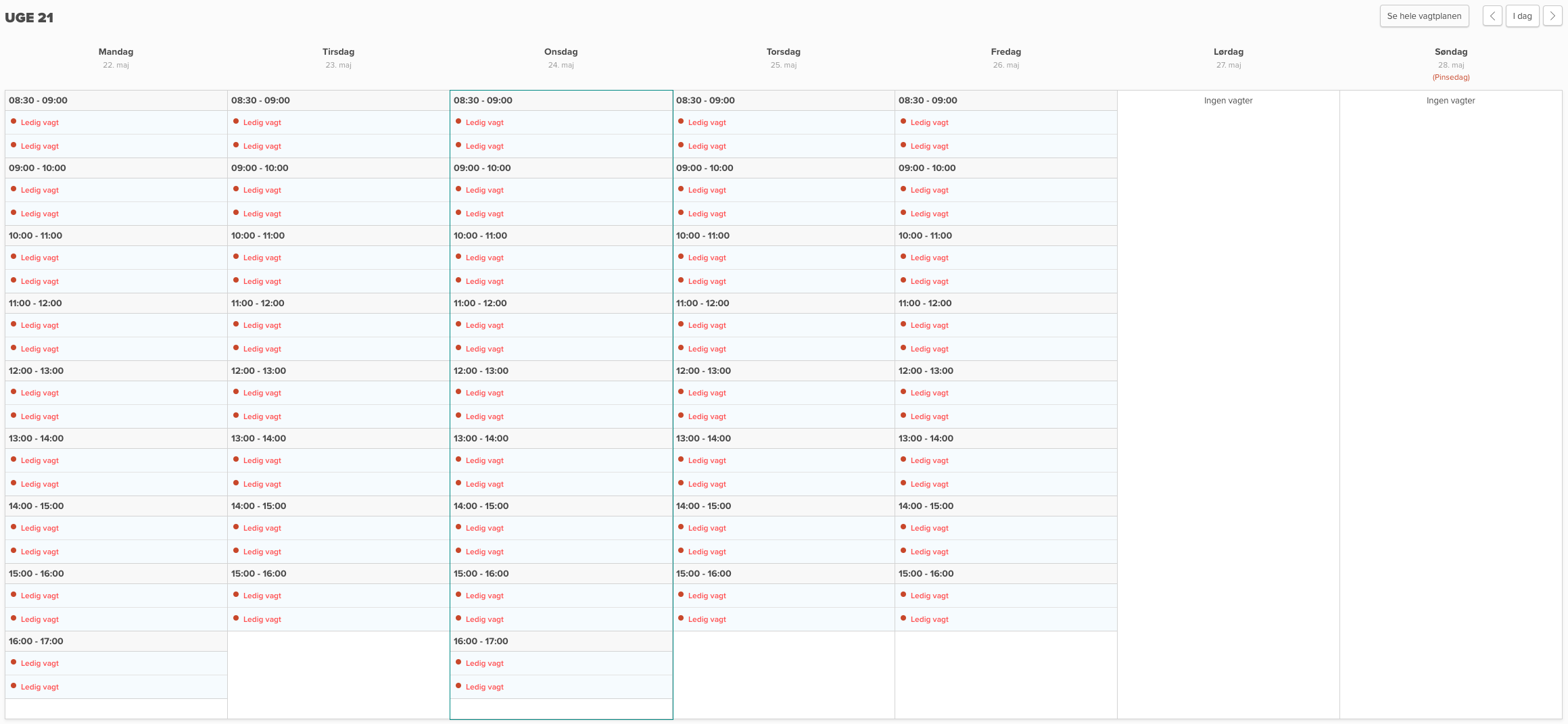Click red dot of second Monday 16:00 shift
The height and width of the screenshot is (724, 1568).
click(x=14, y=685)
